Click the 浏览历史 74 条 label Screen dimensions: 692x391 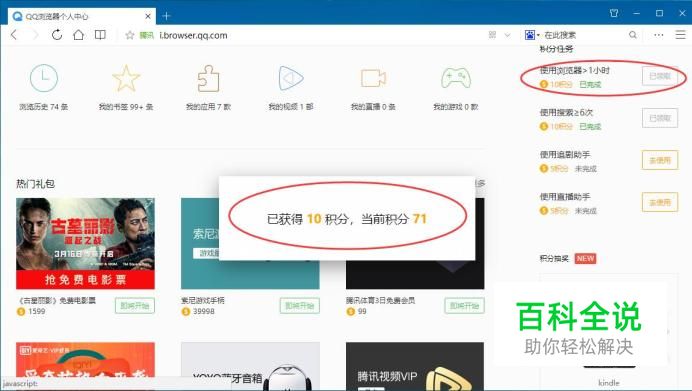(44, 107)
